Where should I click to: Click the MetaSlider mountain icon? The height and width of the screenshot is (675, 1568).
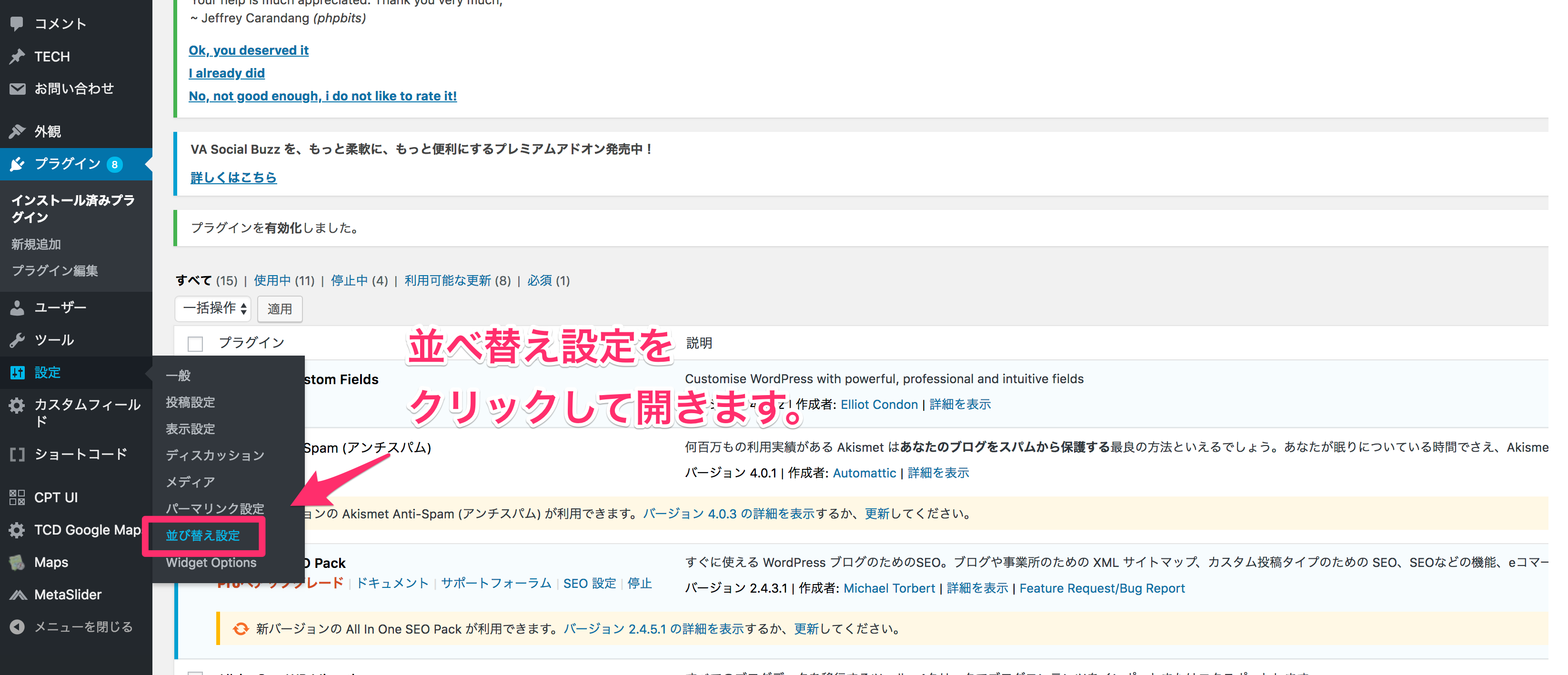pyautogui.click(x=17, y=595)
